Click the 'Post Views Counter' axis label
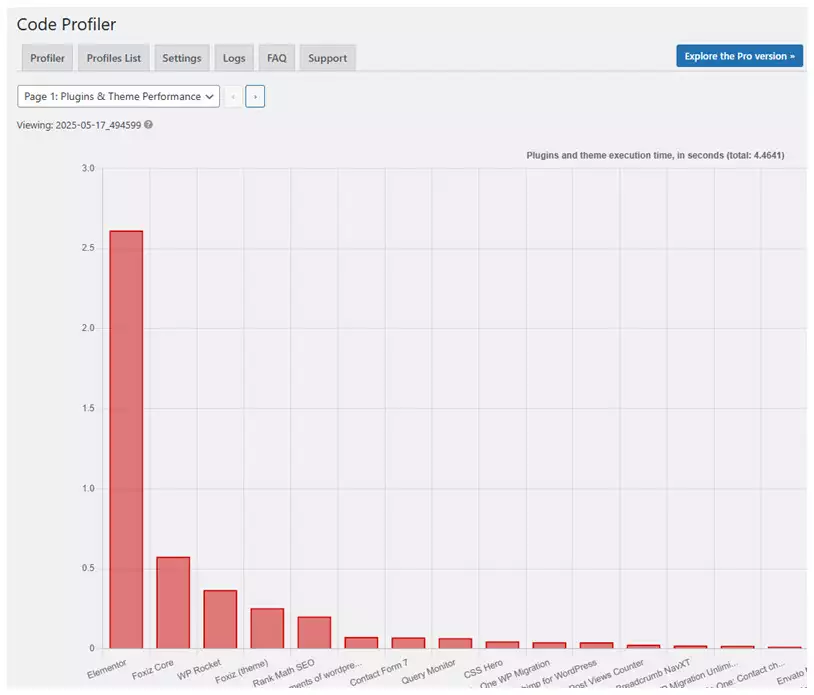 (606, 674)
